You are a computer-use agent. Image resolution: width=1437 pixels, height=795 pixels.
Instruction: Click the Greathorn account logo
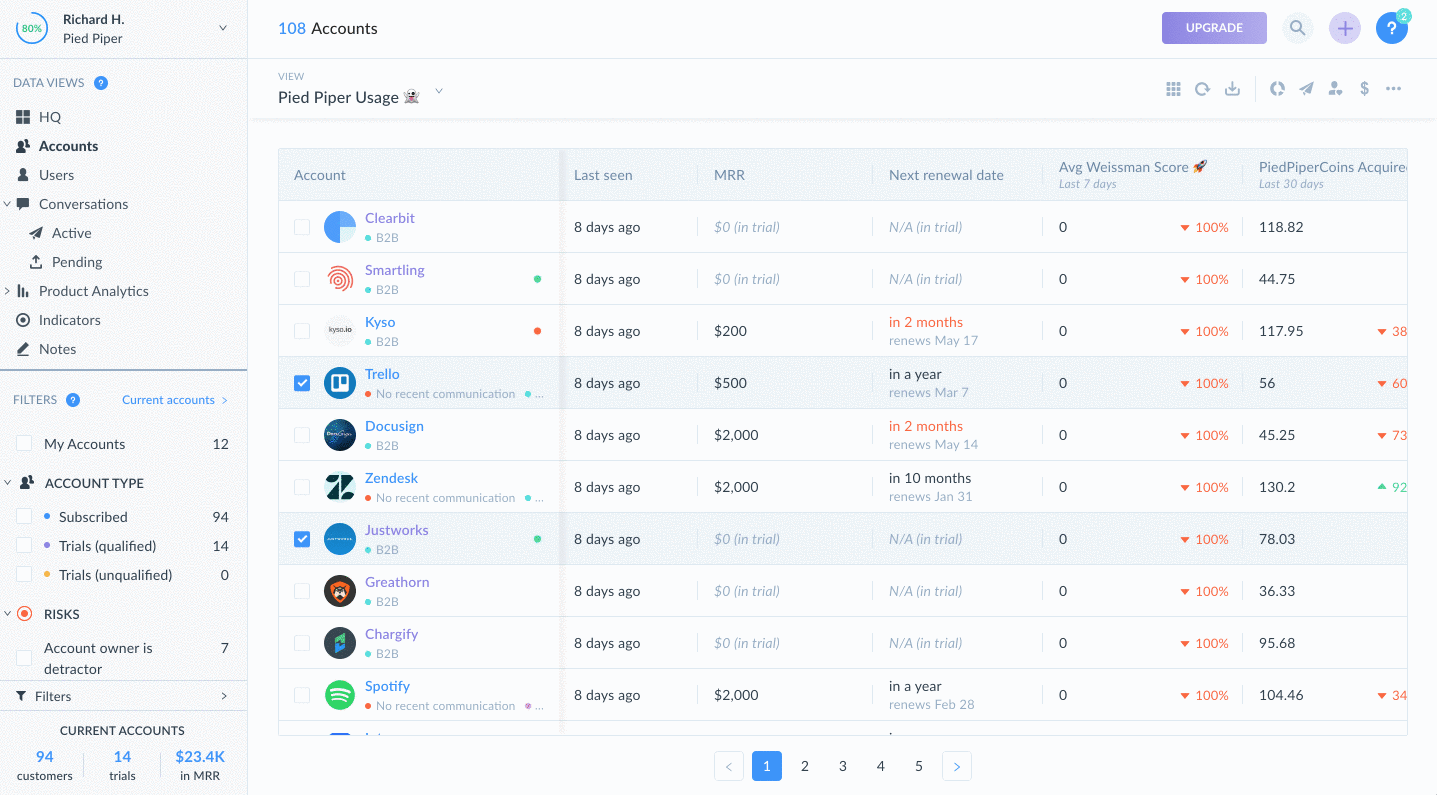pos(340,591)
